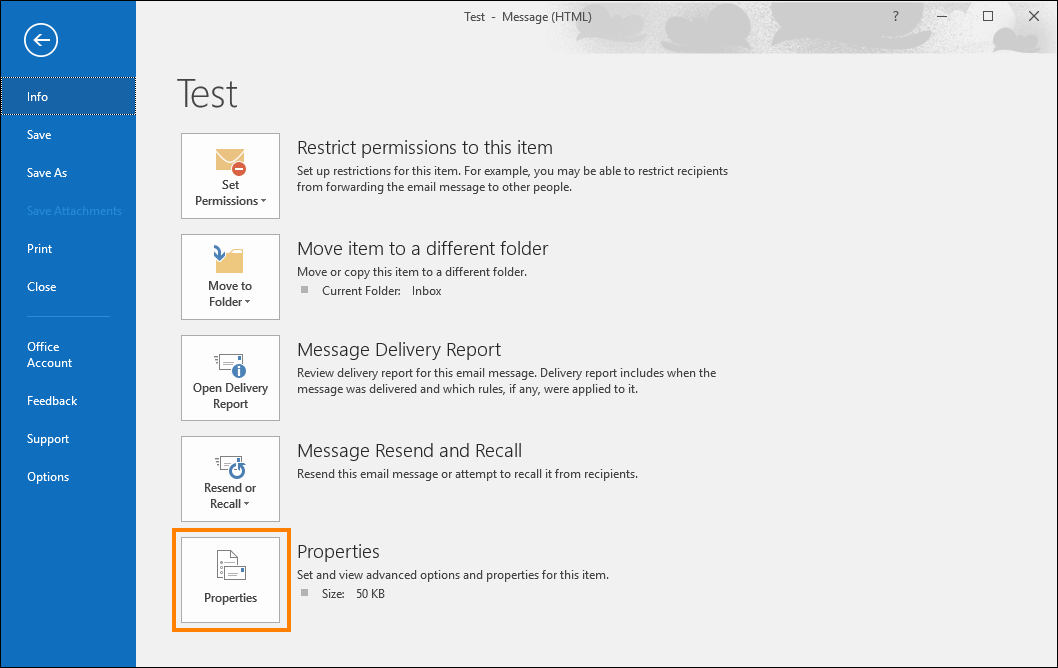Click the greyed-out Save Attachments item
1058x668 pixels.
click(74, 211)
